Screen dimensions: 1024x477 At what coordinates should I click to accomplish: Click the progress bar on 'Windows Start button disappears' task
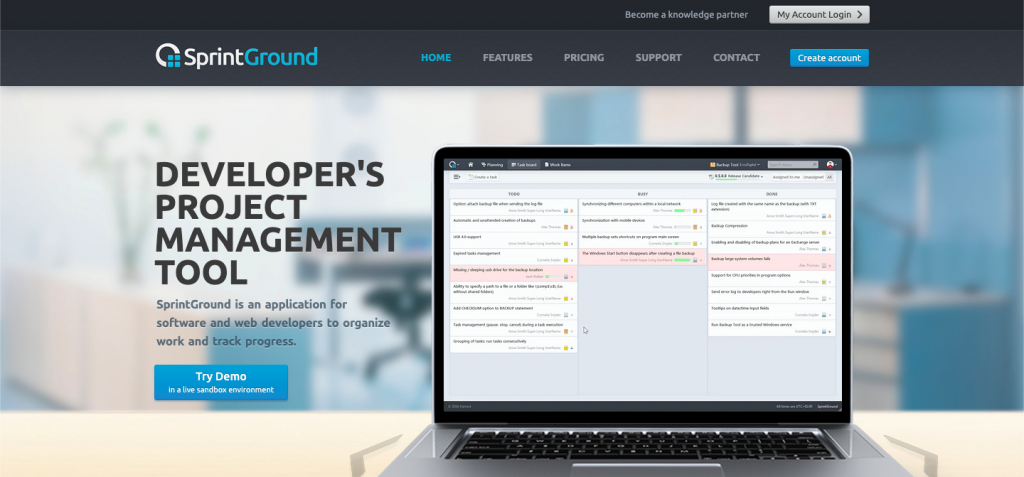[x=682, y=259]
